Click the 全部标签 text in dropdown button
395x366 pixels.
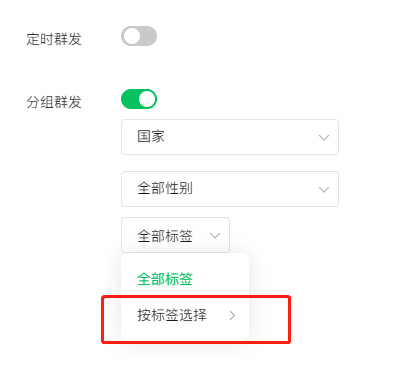(x=165, y=236)
